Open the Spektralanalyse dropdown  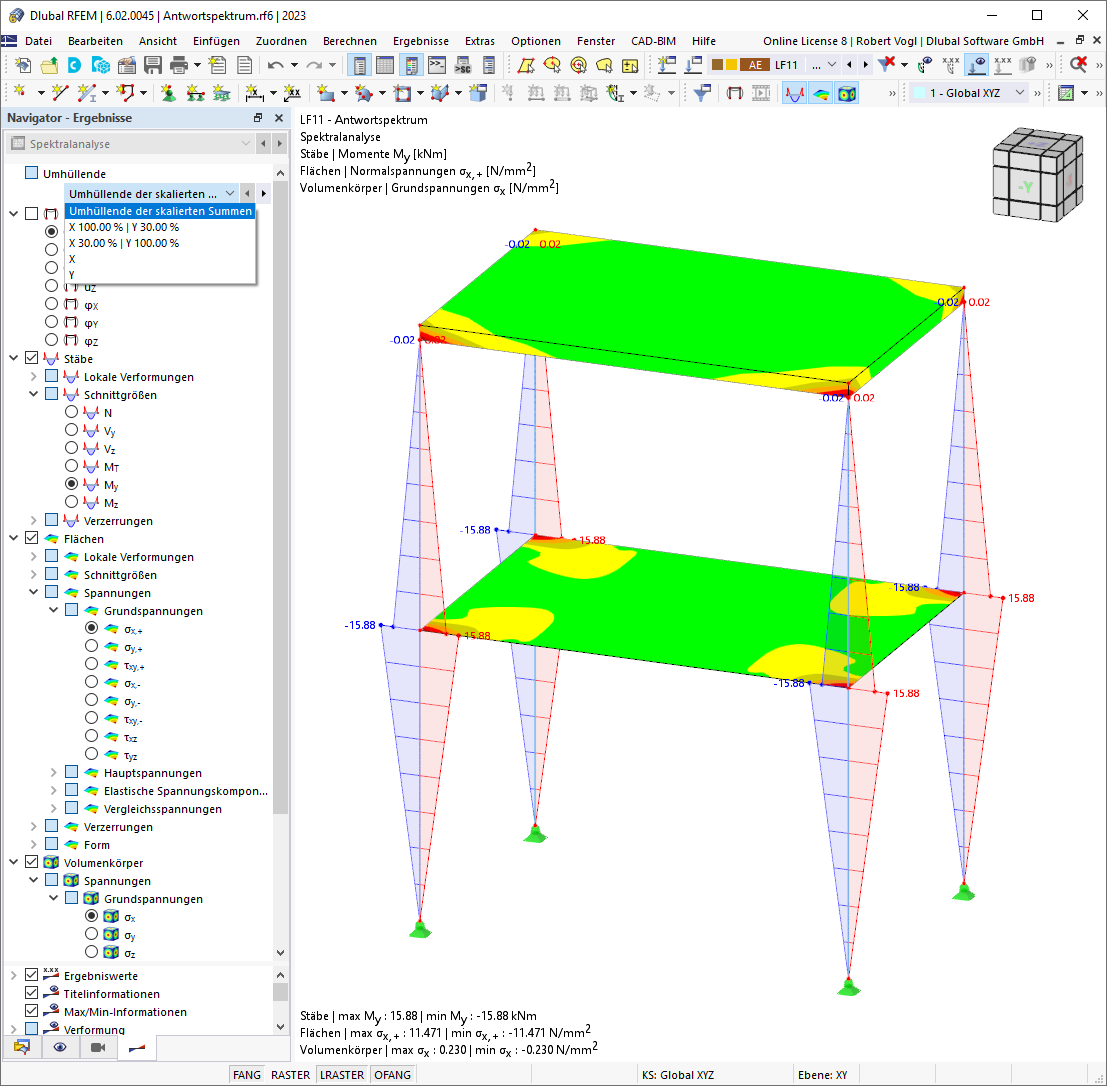(x=131, y=143)
